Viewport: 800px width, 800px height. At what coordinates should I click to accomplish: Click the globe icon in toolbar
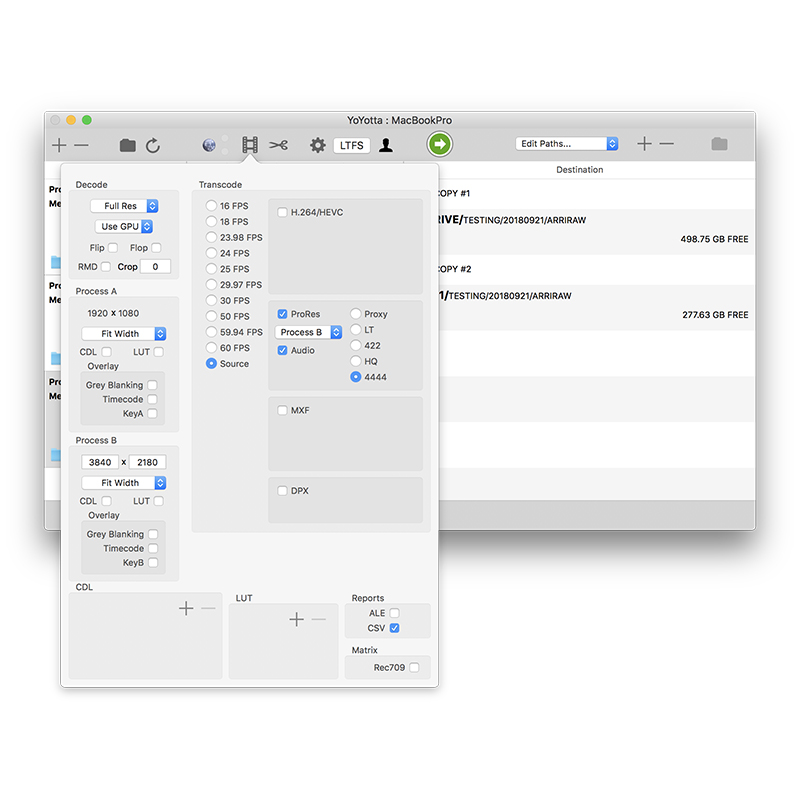coord(209,145)
